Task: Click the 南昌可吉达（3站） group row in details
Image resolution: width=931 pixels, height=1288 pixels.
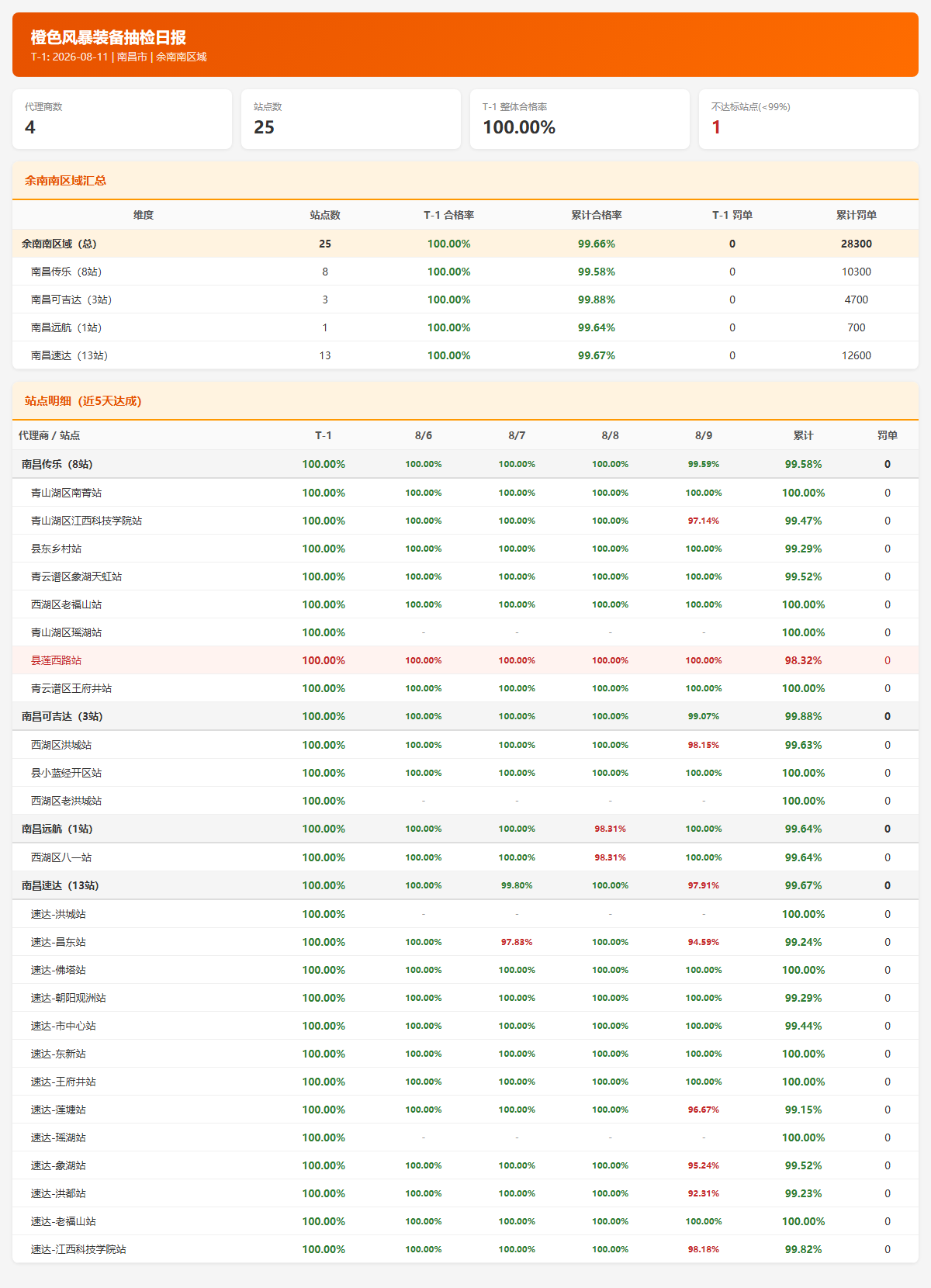Action: click(x=465, y=716)
